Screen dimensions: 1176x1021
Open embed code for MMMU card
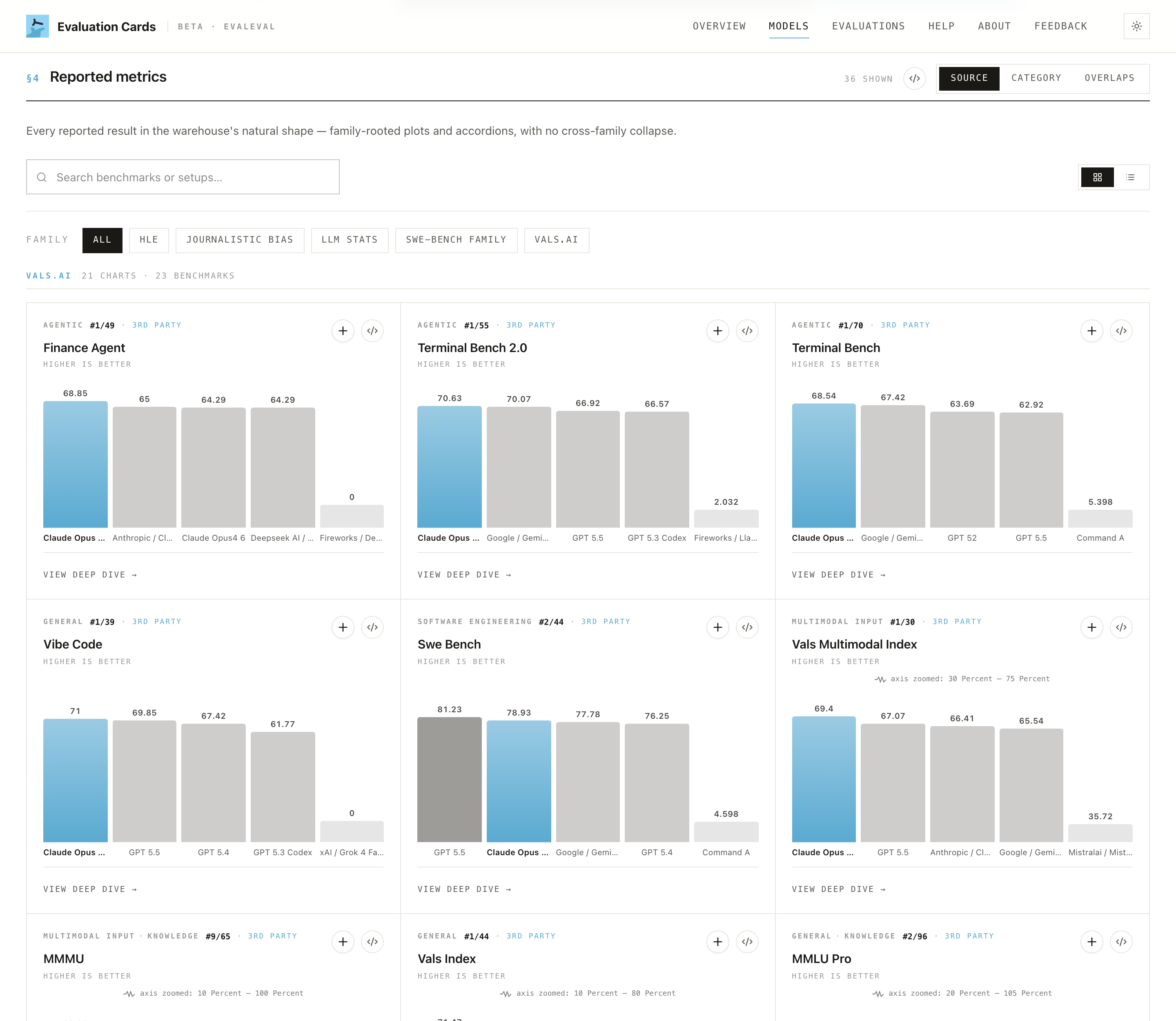click(x=373, y=942)
